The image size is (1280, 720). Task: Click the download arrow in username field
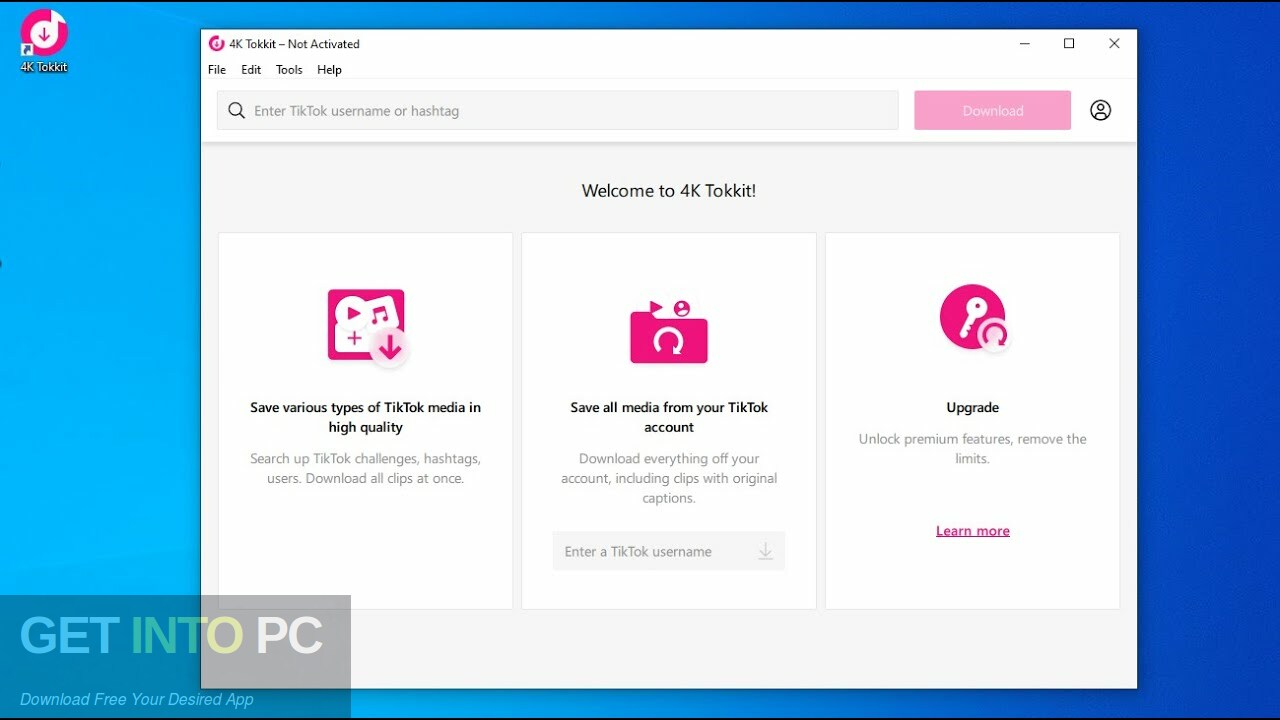[765, 551]
